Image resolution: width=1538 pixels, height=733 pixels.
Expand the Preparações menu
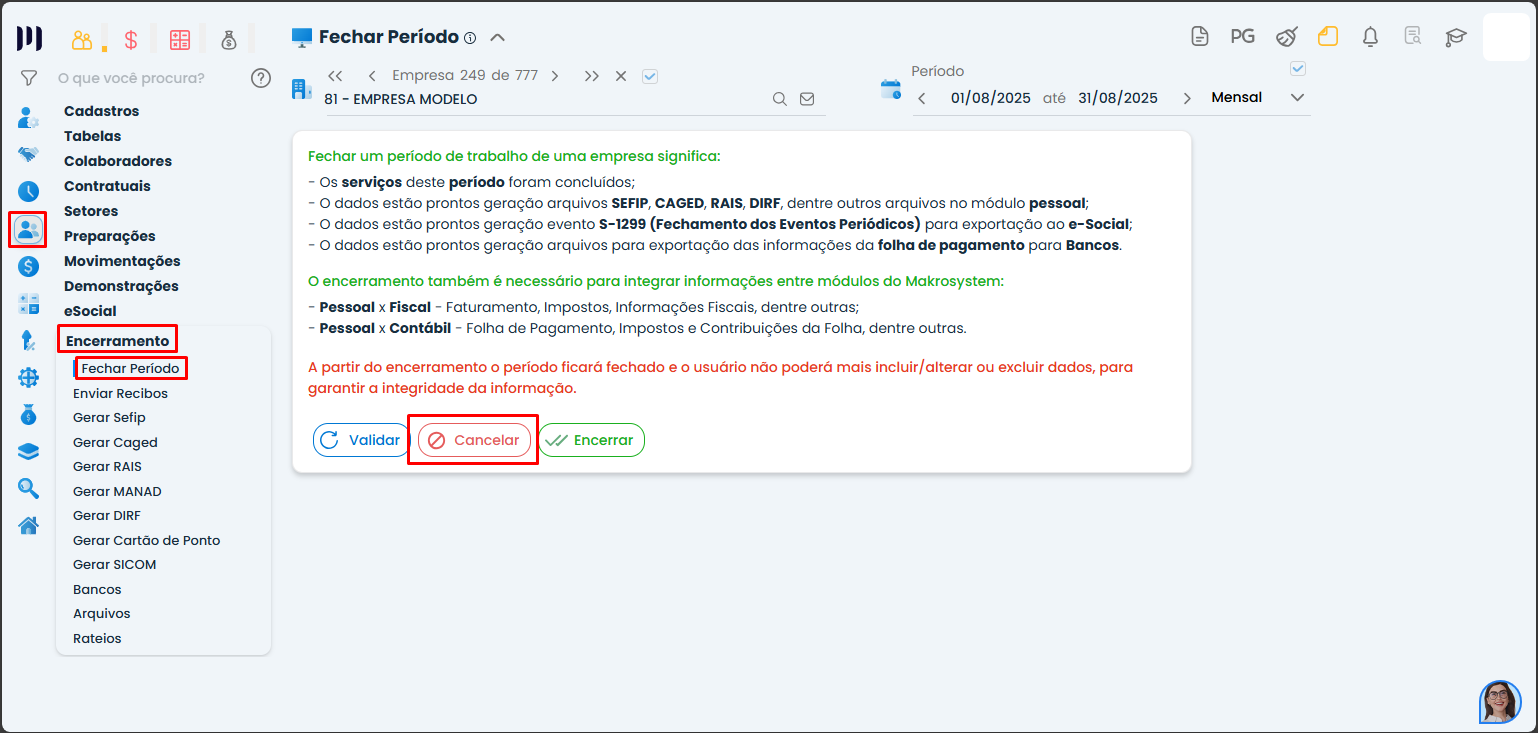110,236
